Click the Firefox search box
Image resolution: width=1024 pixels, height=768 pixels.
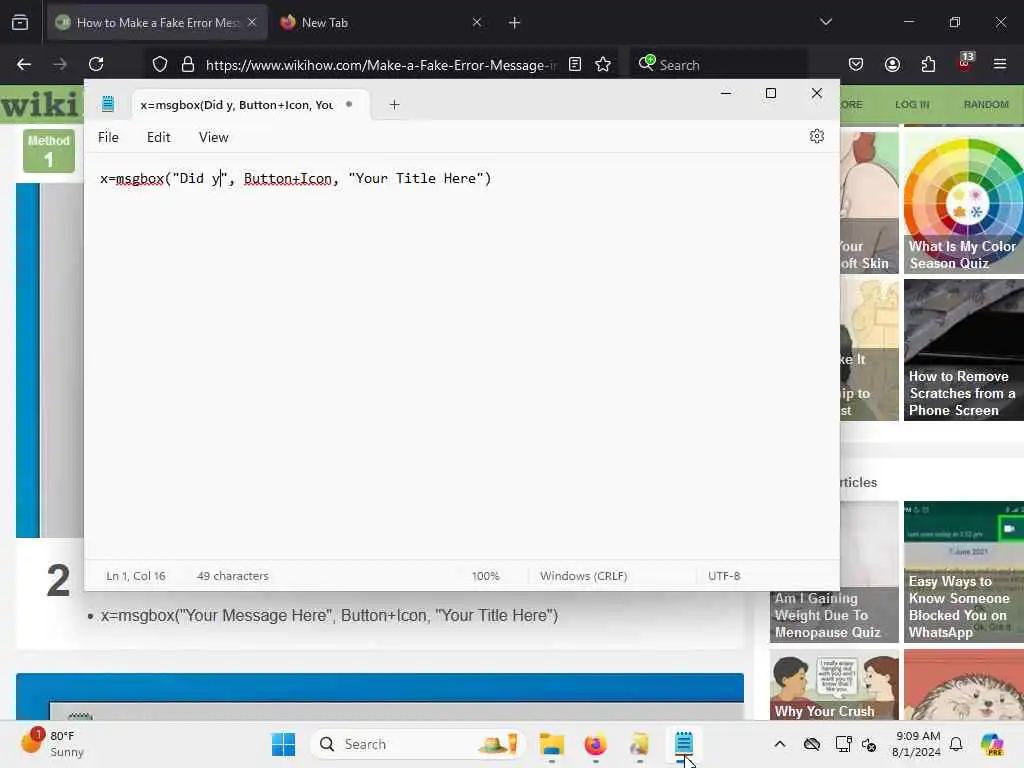(x=718, y=65)
